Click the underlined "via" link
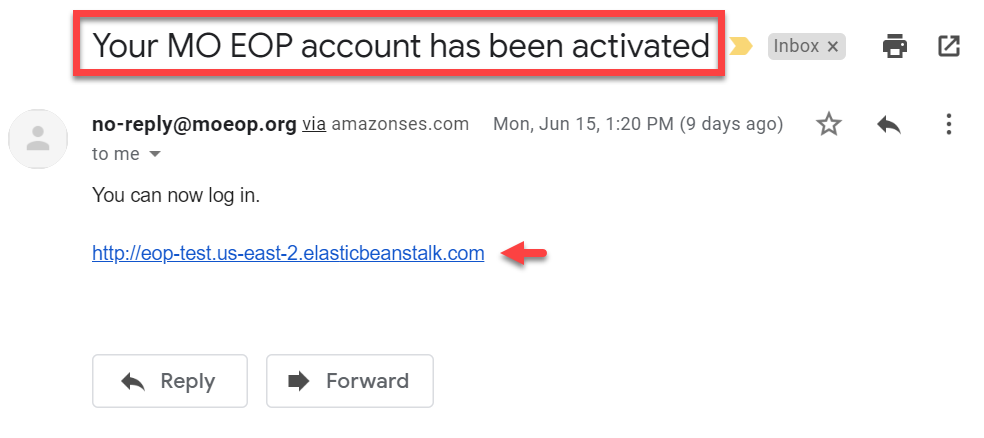This screenshot has width=984, height=438. pyautogui.click(x=314, y=125)
